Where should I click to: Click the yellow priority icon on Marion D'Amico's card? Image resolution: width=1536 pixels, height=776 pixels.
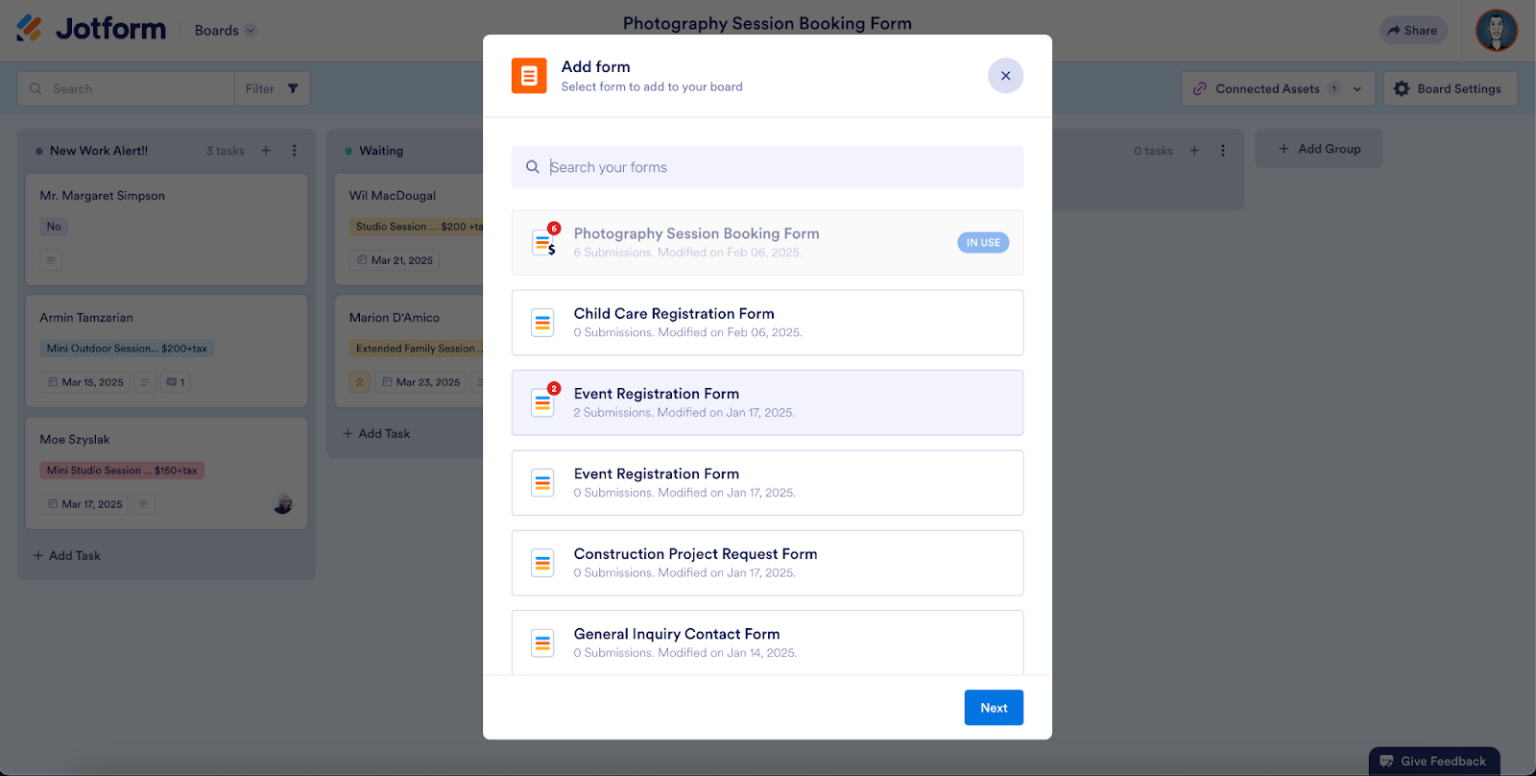coord(360,382)
